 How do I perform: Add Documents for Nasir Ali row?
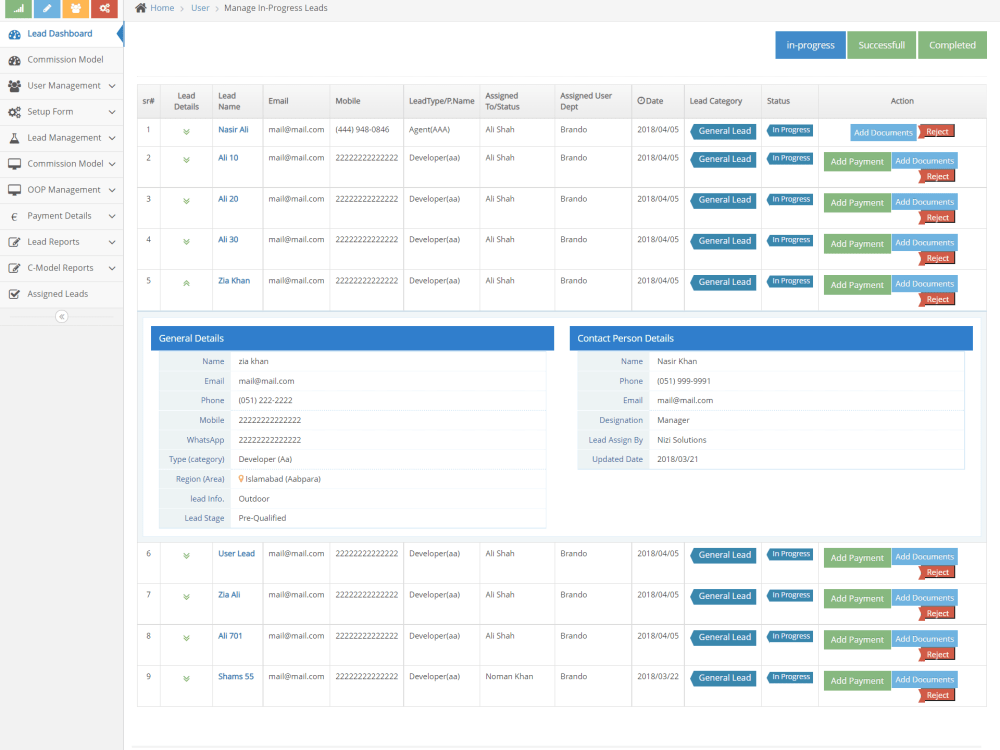(x=883, y=133)
